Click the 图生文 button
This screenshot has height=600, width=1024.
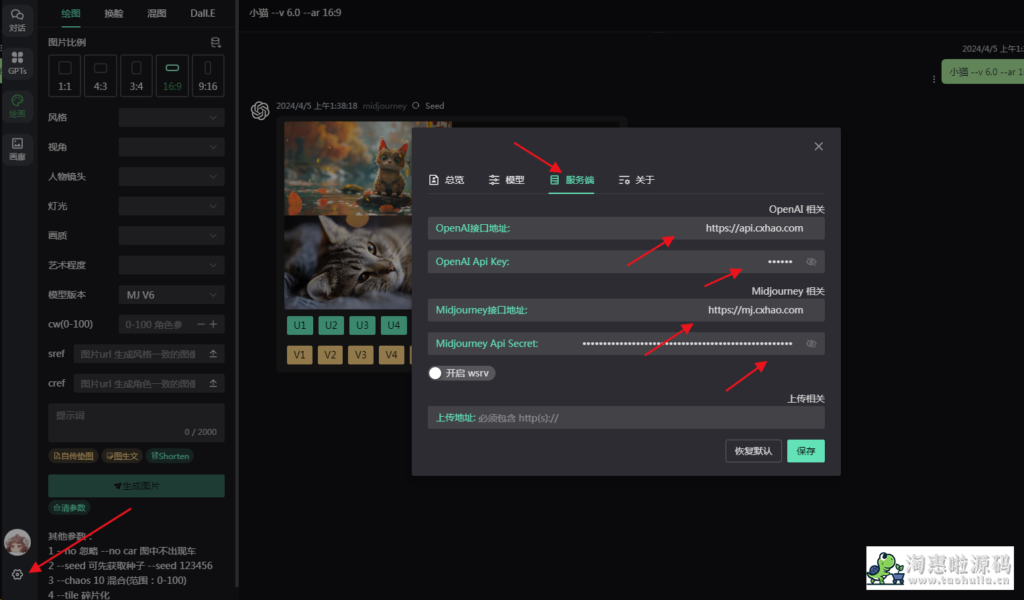(x=122, y=456)
